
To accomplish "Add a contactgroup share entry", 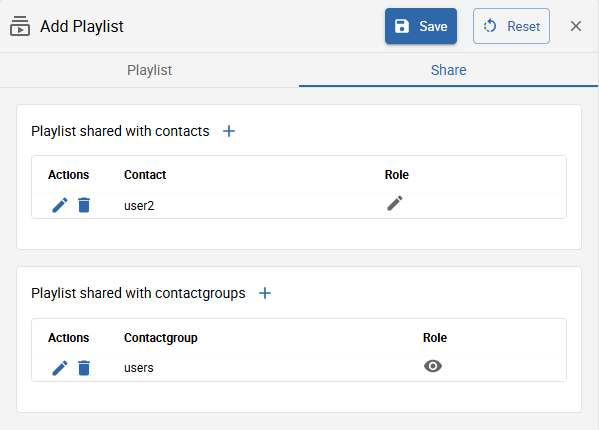I will pos(265,293).
